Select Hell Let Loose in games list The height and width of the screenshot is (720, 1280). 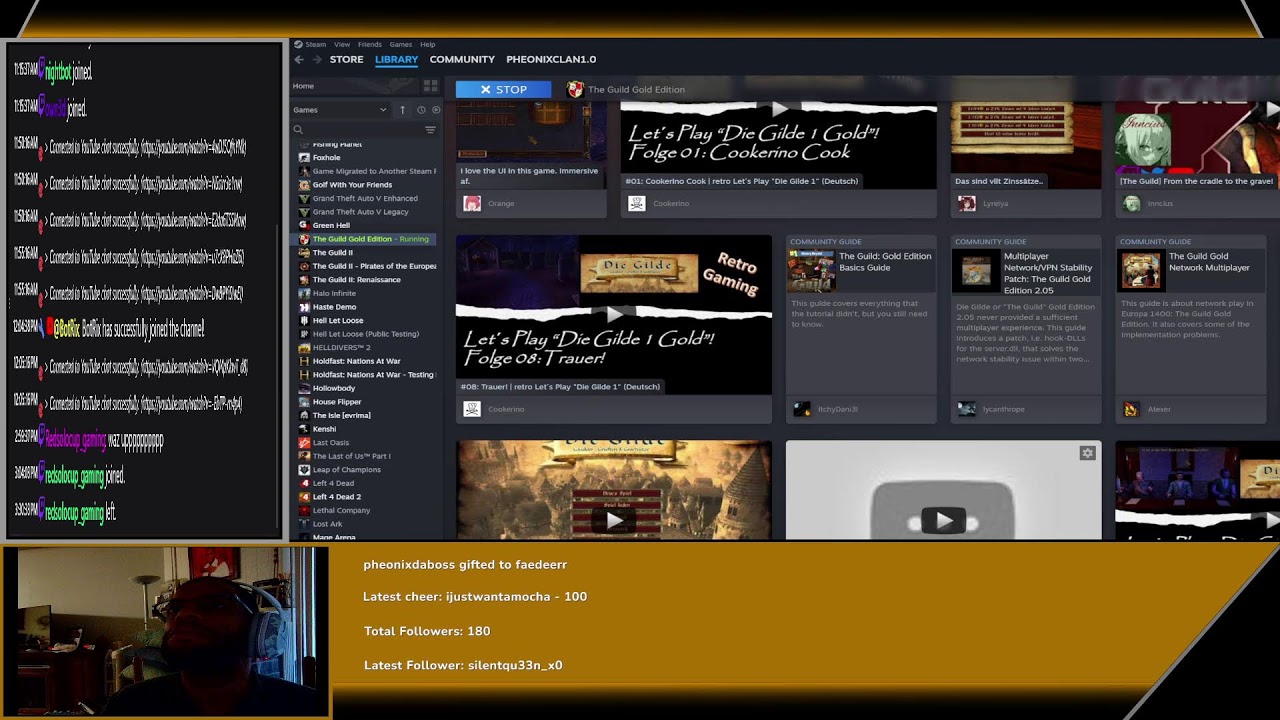(338, 321)
